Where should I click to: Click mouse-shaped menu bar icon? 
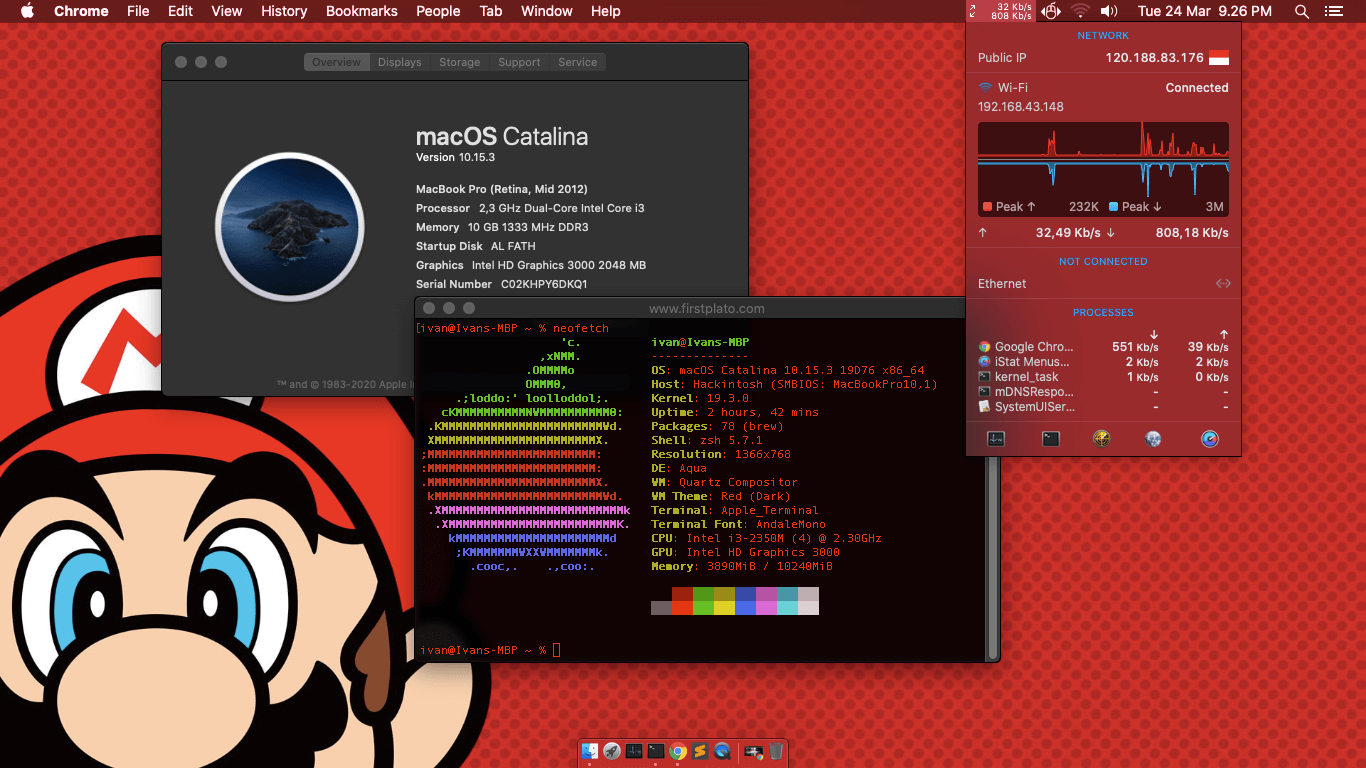click(x=1050, y=11)
